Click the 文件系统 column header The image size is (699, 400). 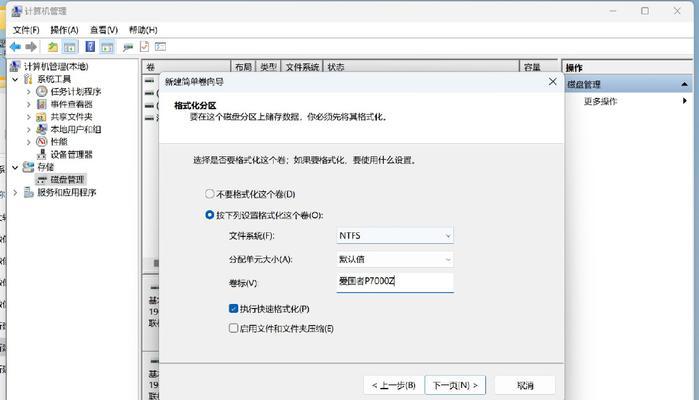click(x=302, y=67)
